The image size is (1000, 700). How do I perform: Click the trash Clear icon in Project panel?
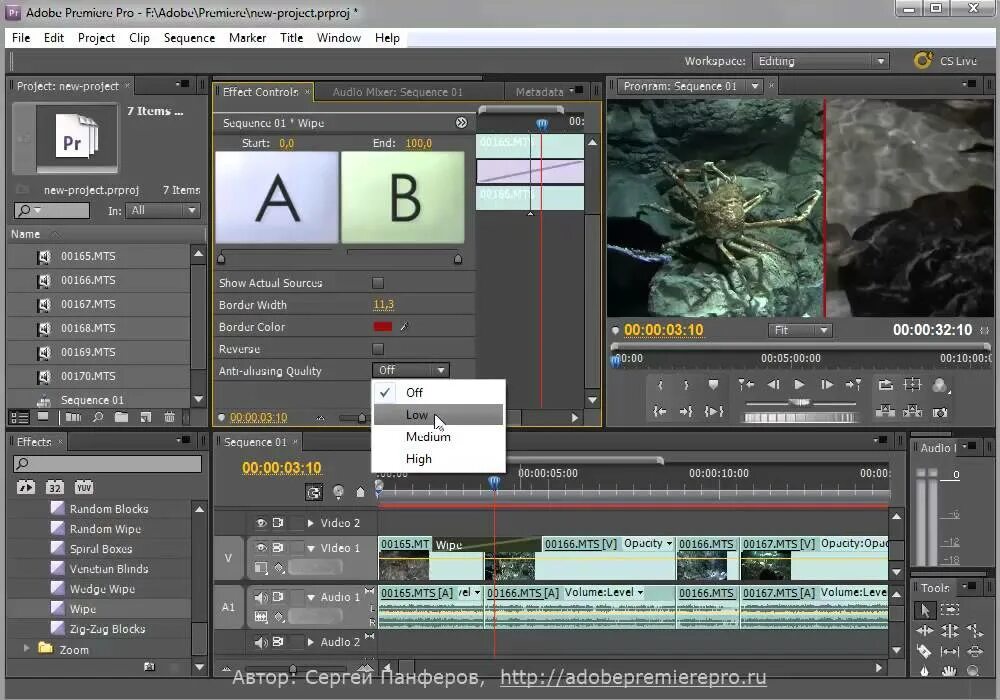pos(169,418)
